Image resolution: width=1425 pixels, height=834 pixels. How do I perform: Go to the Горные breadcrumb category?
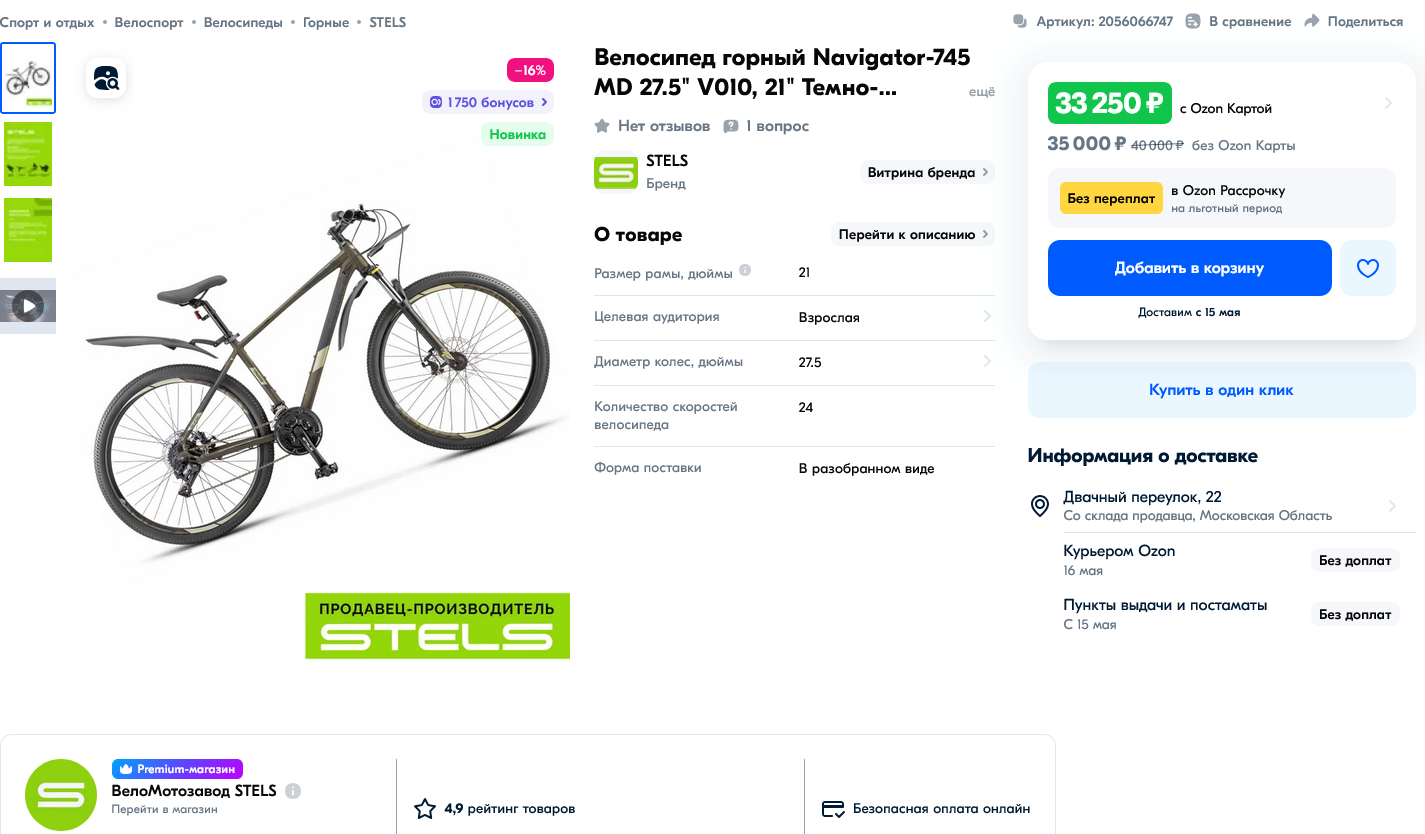[326, 22]
